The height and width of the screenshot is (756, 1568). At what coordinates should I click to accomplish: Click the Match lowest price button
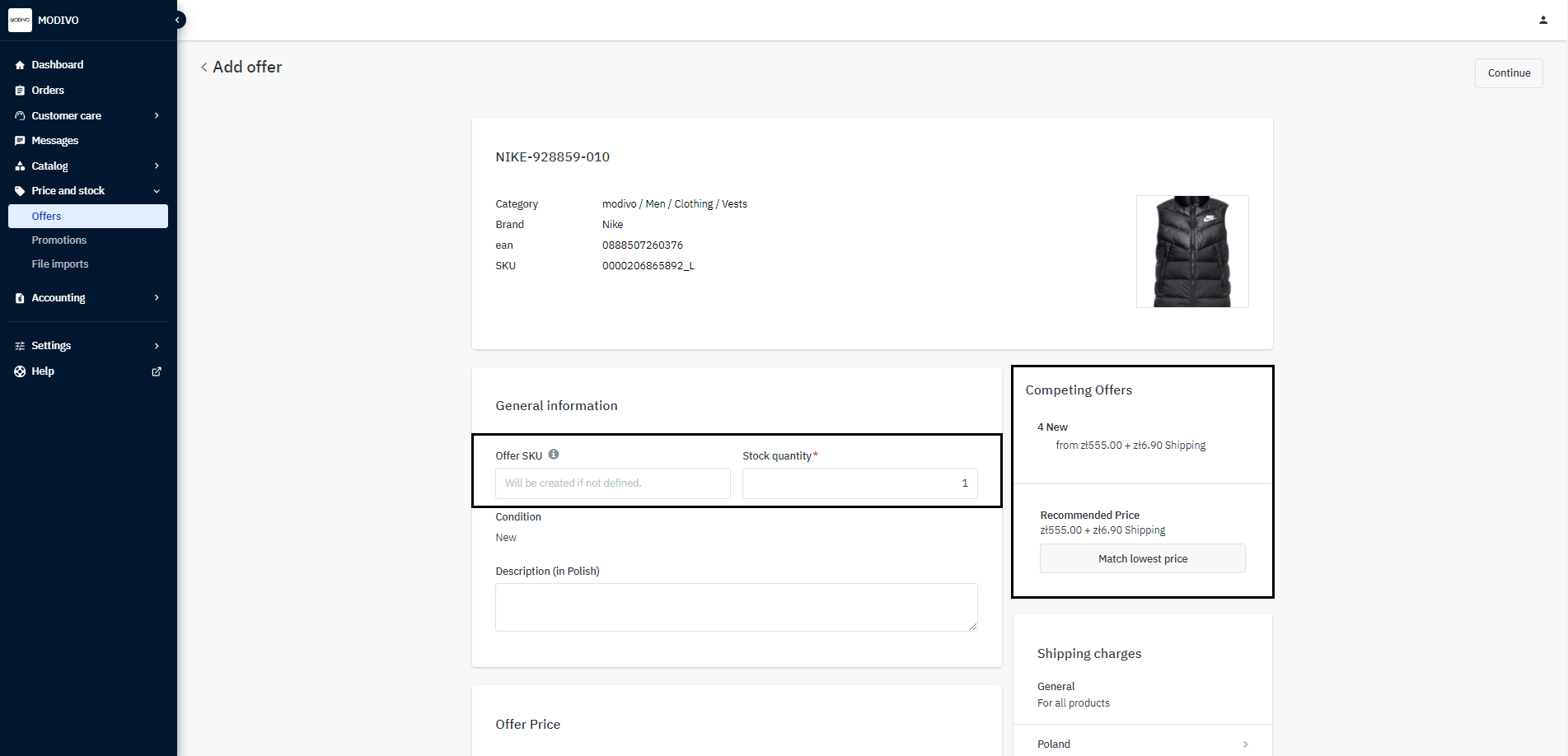[1143, 558]
